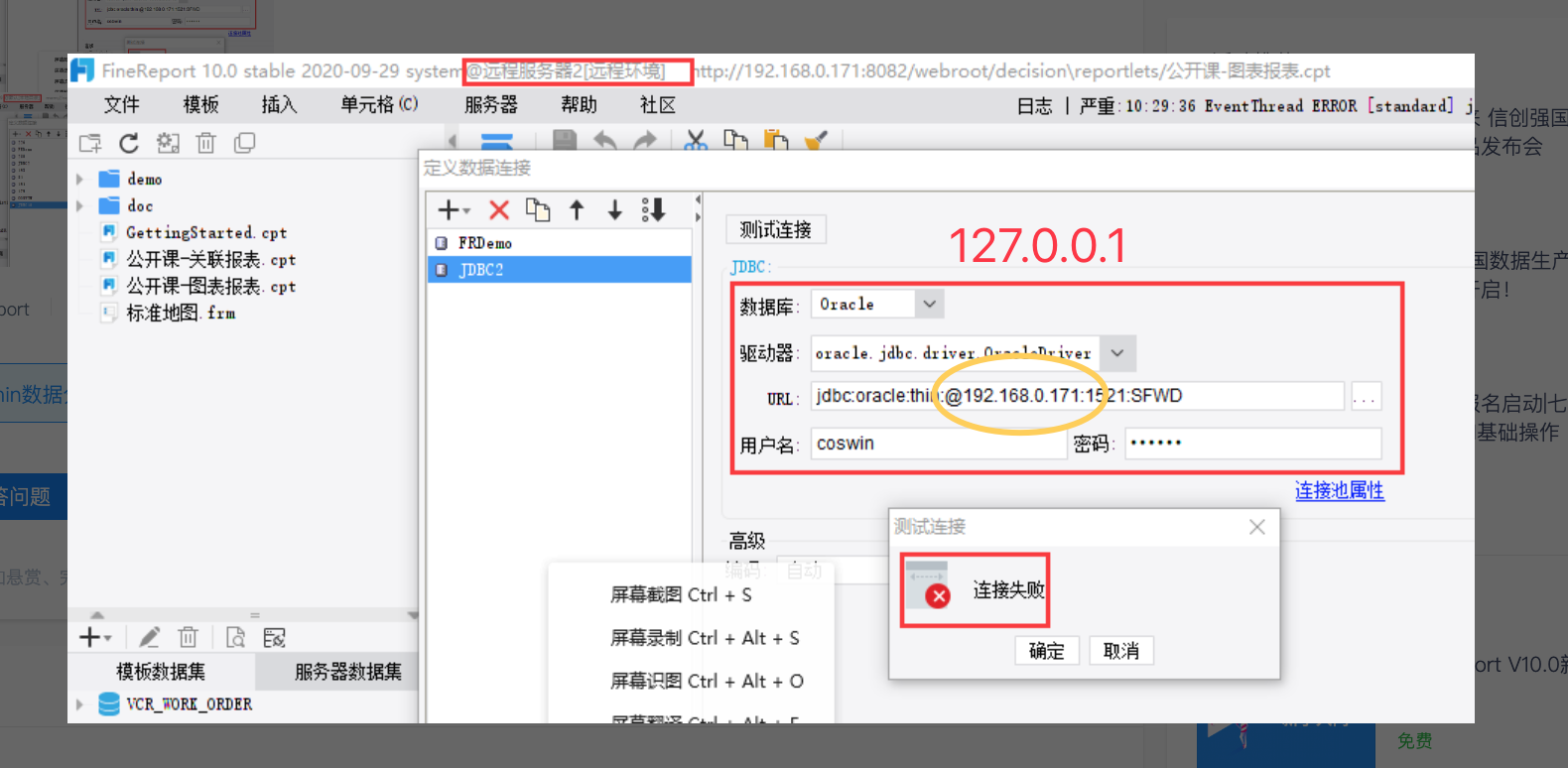Select 标准地图.frm file
Image resolution: width=1568 pixels, height=768 pixels.
point(181,314)
